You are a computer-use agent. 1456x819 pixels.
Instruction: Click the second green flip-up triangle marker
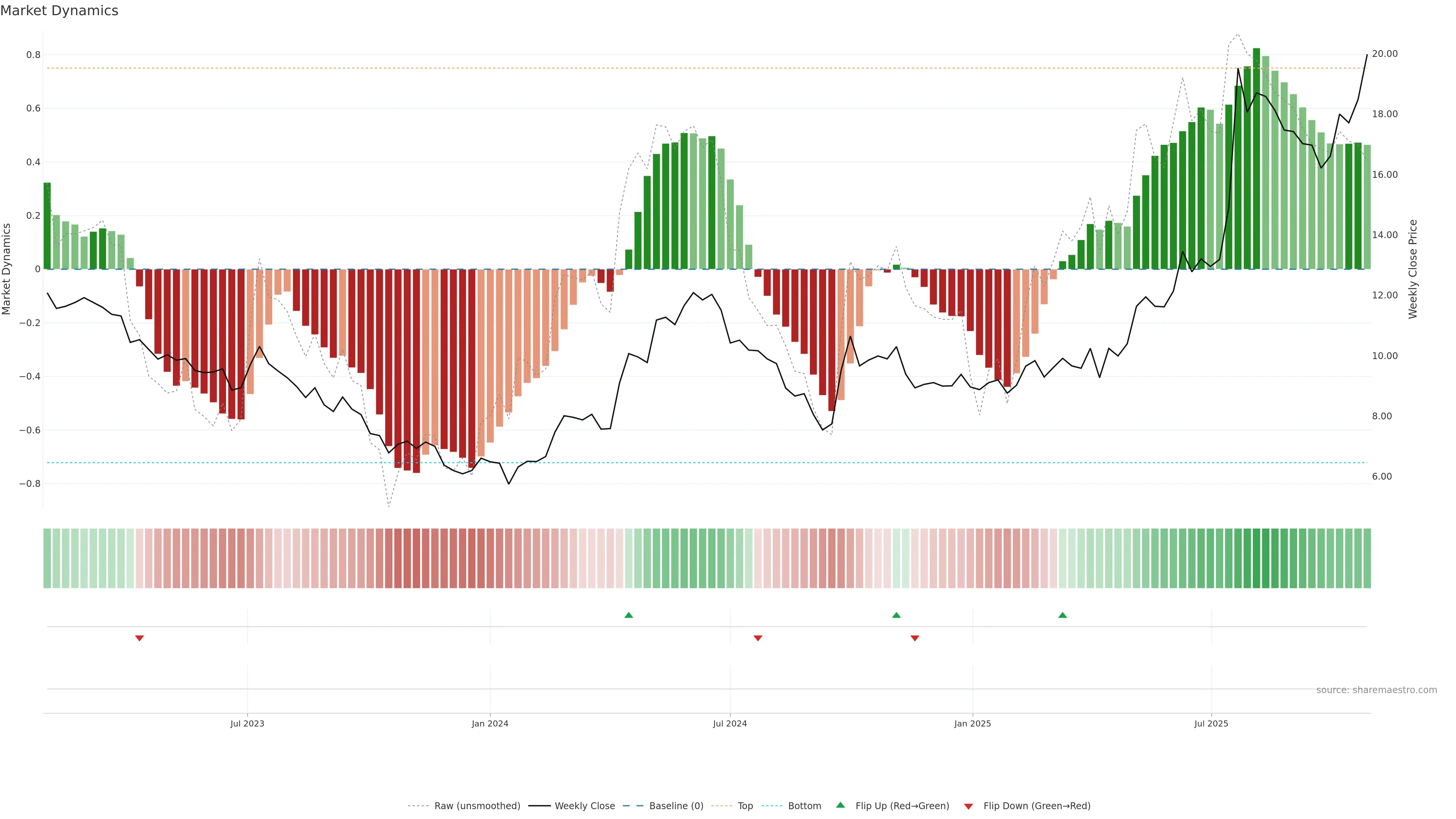tap(896, 615)
